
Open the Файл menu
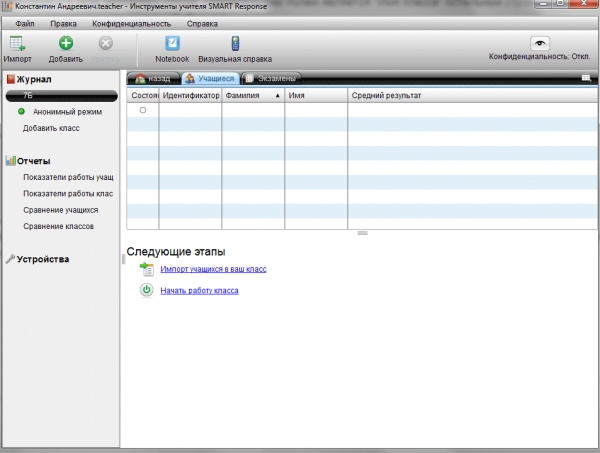(25, 24)
